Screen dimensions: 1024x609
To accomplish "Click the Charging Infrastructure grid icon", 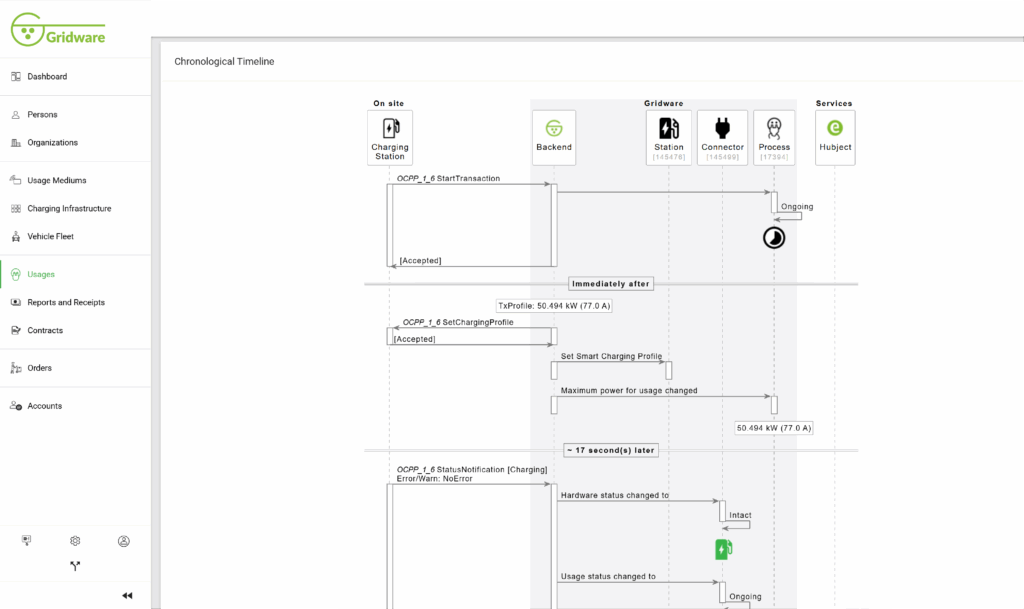I will 16,208.
